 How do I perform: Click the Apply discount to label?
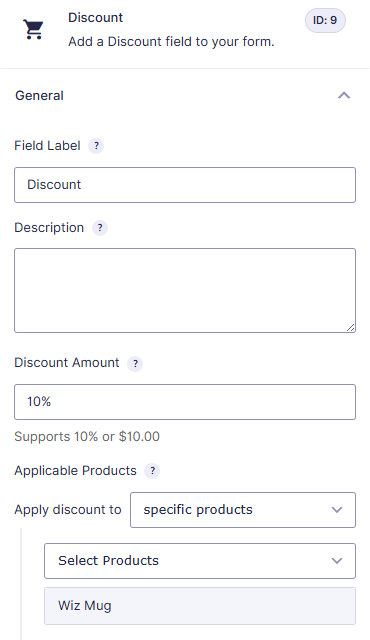[68, 510]
